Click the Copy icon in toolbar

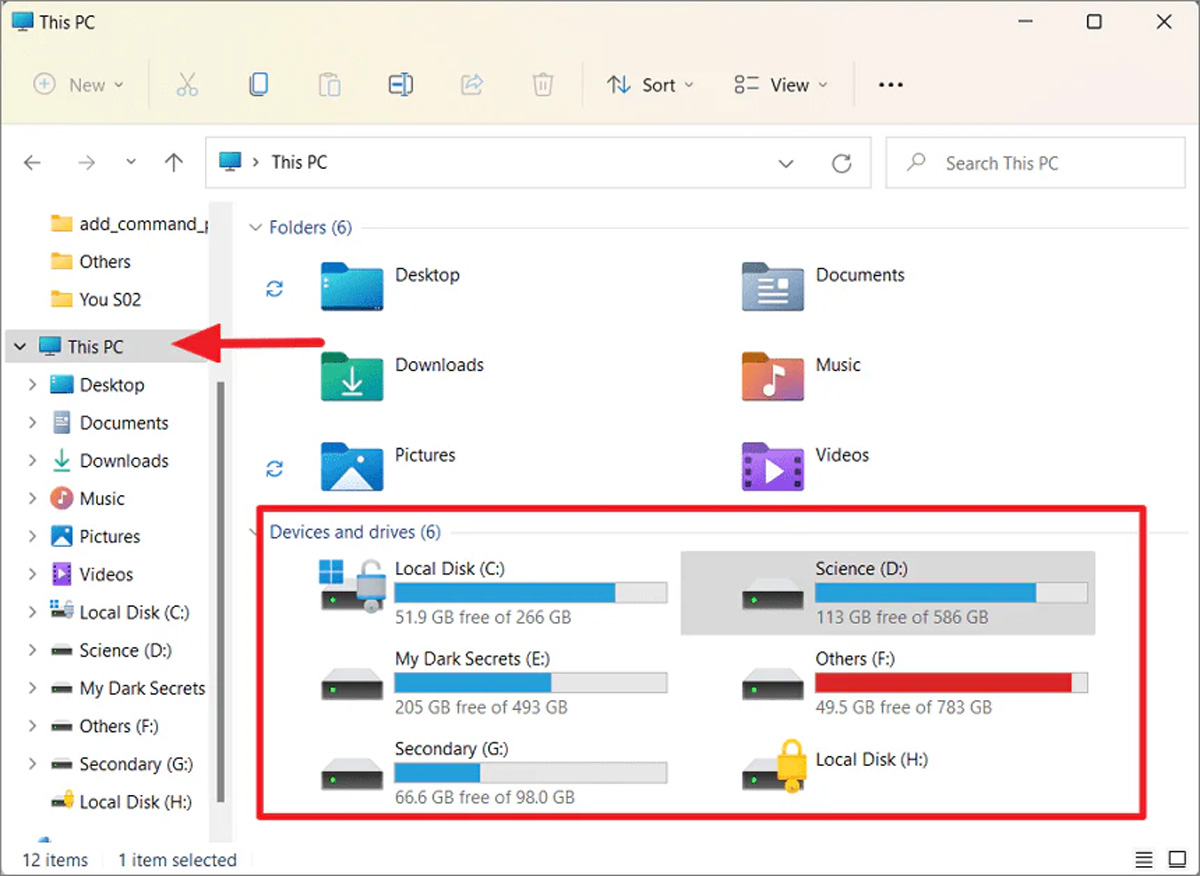(x=258, y=85)
